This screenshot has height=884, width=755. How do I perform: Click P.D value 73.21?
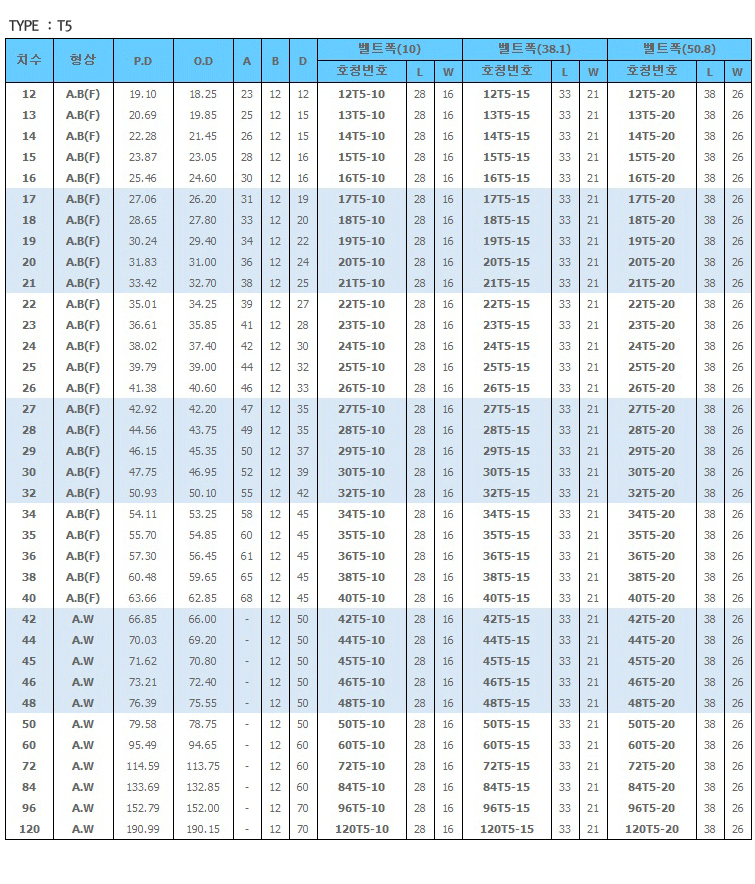[143, 682]
